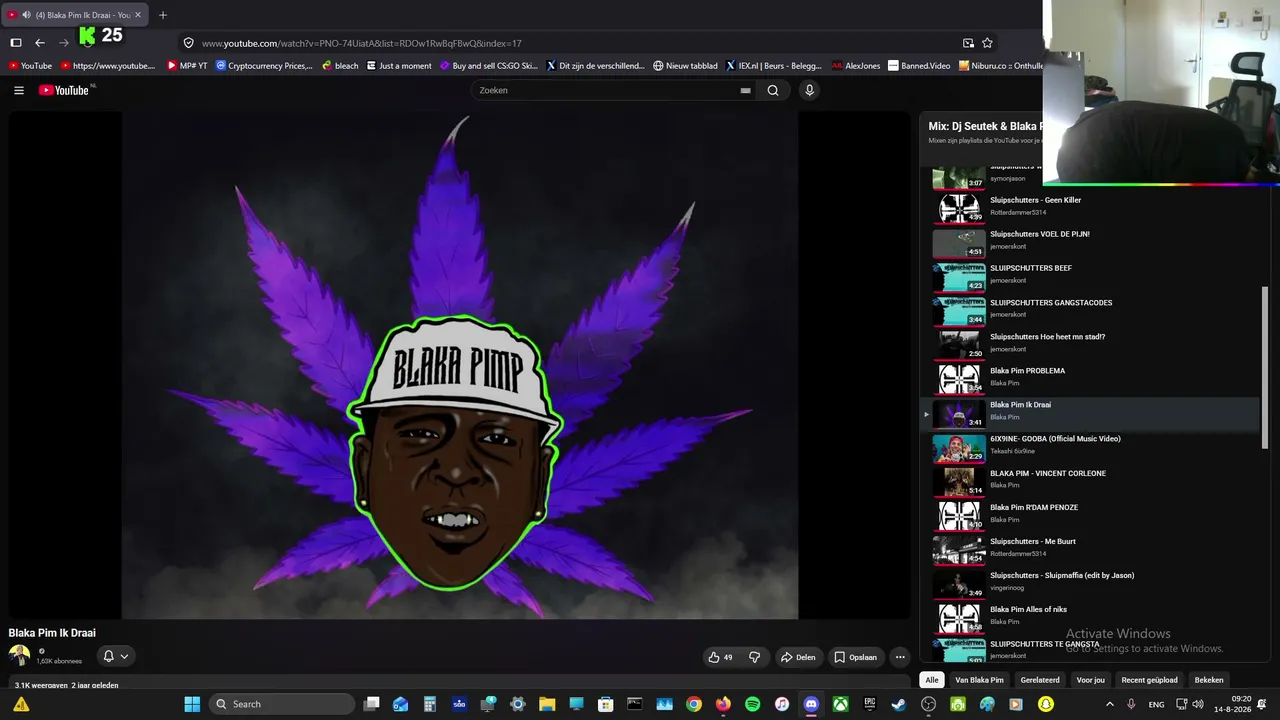Select the Alle filter chip
This screenshot has height=720, width=1280.
click(x=932, y=680)
